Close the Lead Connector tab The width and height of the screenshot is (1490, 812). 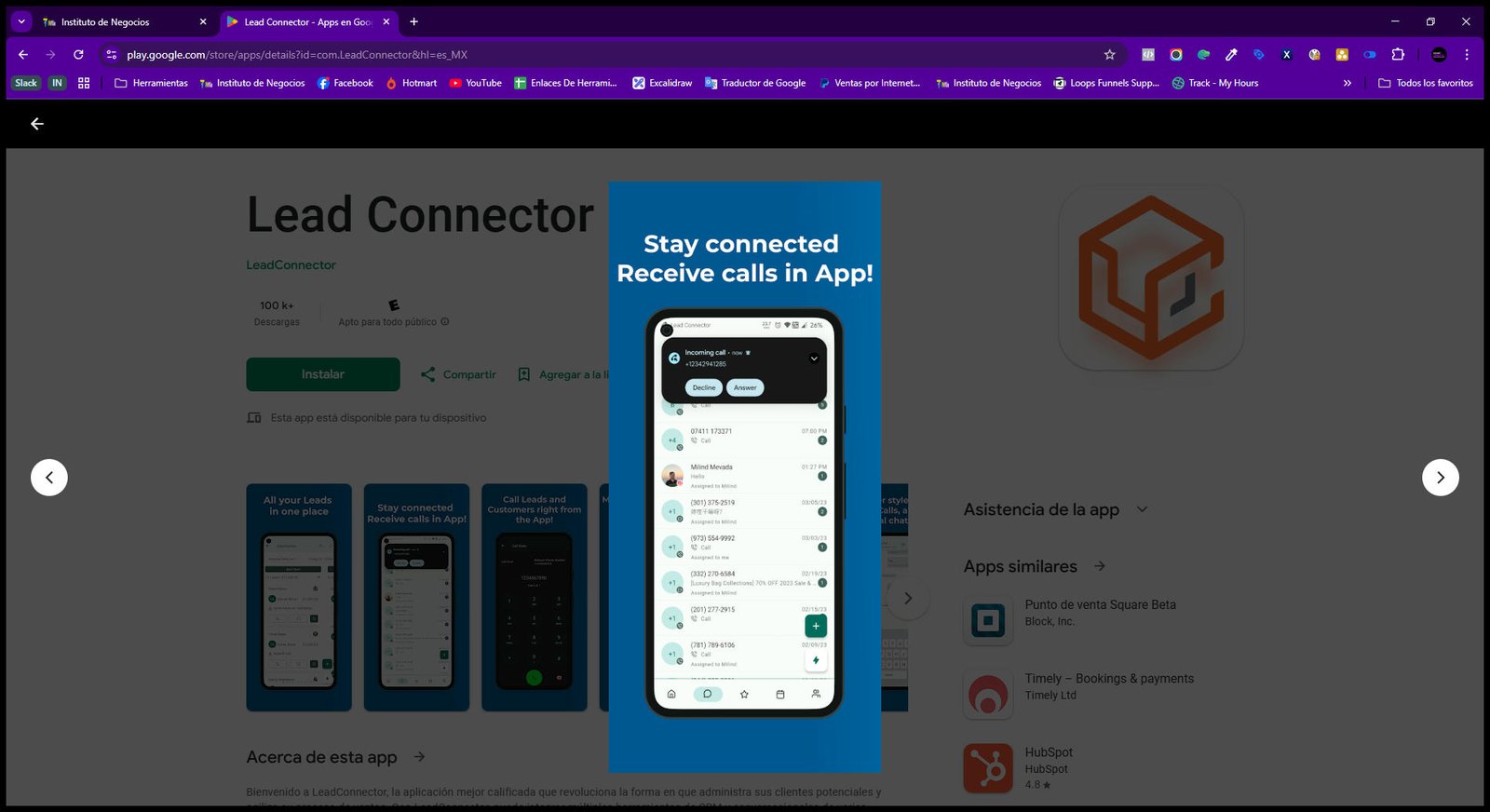coord(386,21)
